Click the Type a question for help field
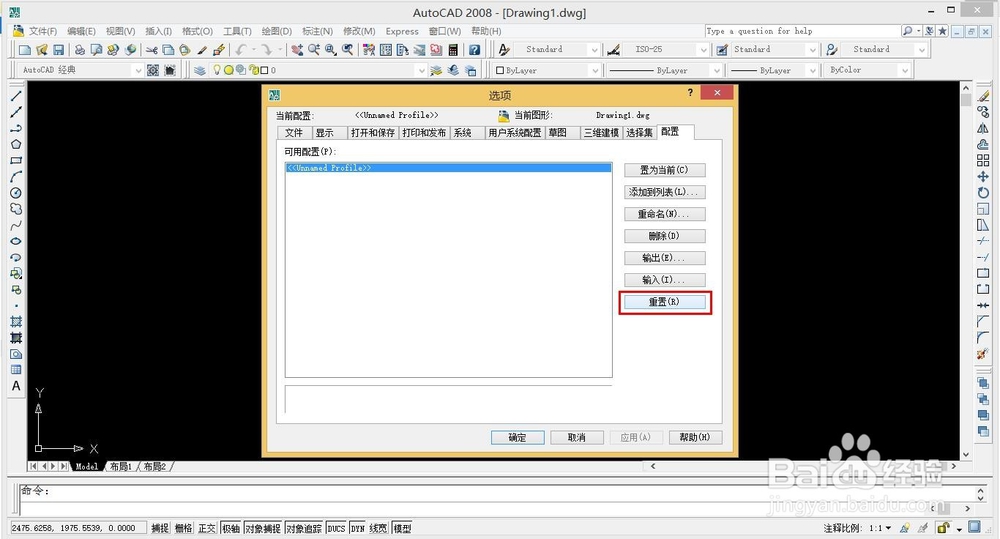 click(802, 31)
